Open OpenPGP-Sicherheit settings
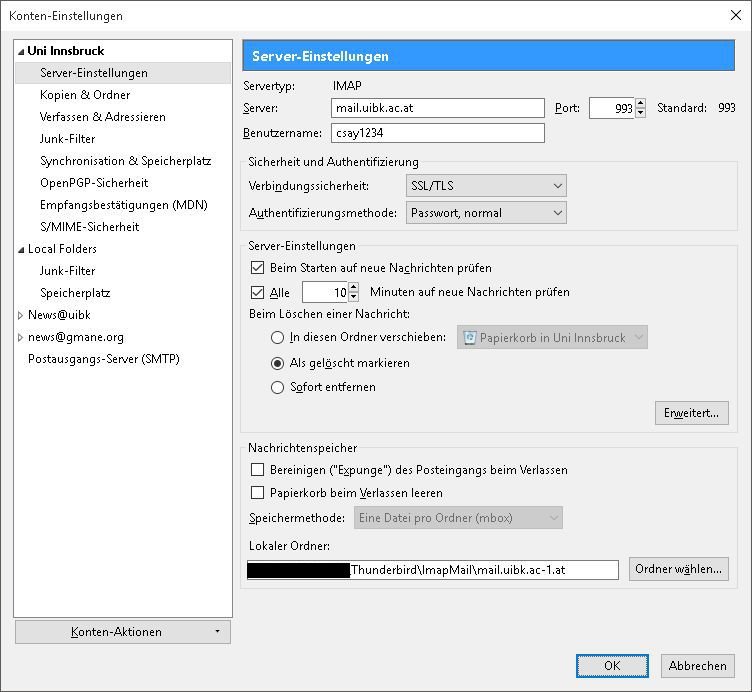752x692 pixels. (94, 183)
